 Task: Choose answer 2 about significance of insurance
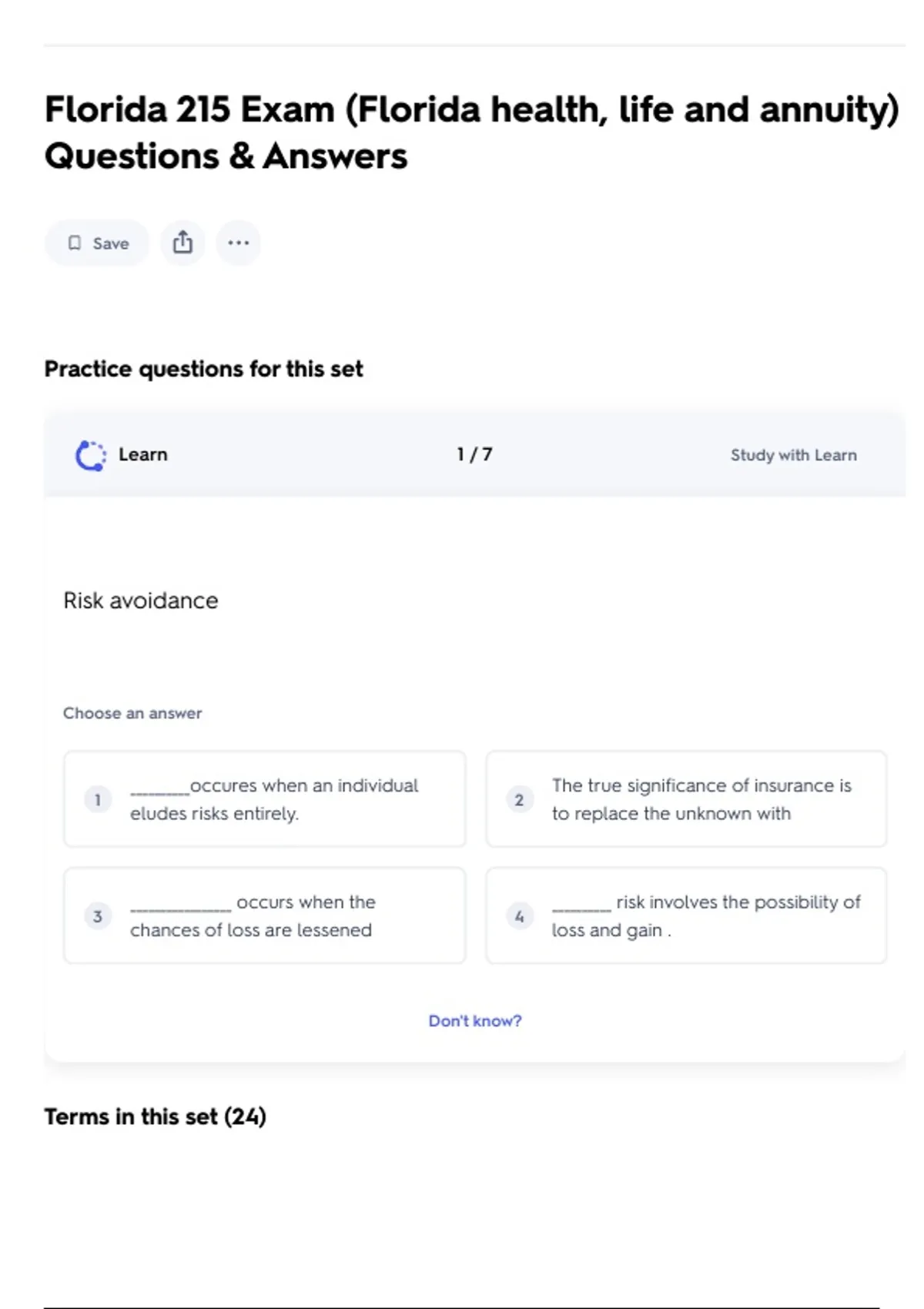point(686,799)
